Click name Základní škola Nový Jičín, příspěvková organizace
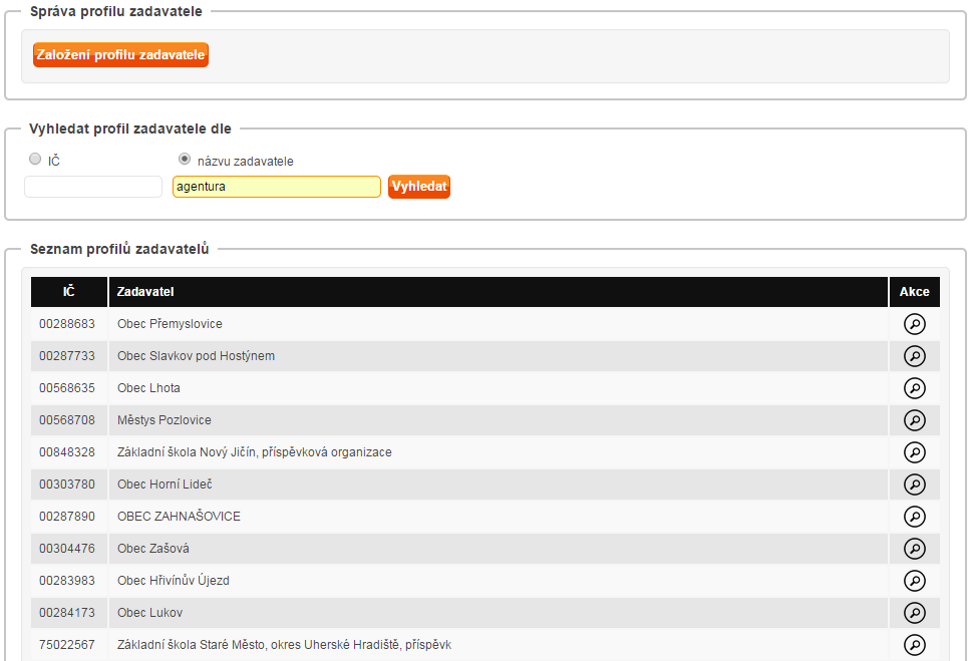The image size is (970, 661). (254, 452)
